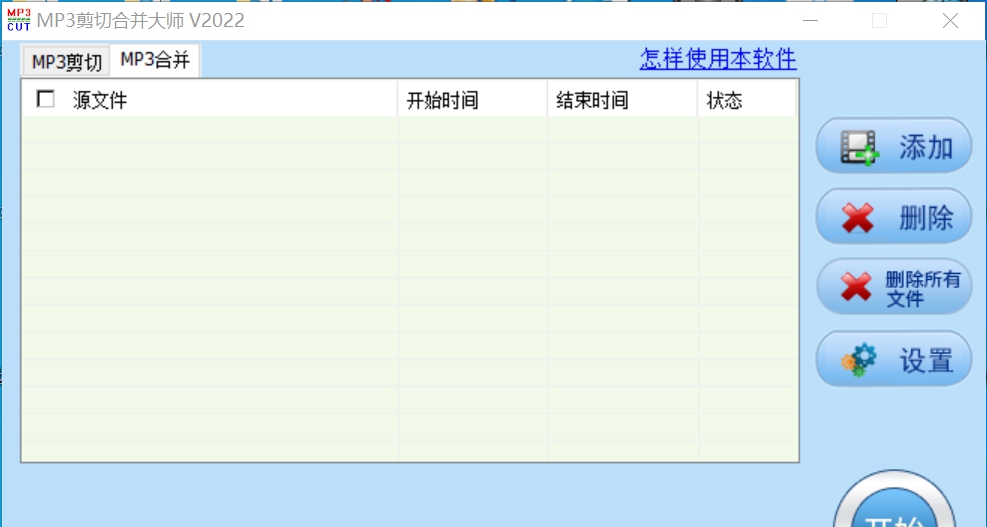This screenshot has height=527, width=987.
Task: Start processing with the 开始 button
Action: [894, 501]
